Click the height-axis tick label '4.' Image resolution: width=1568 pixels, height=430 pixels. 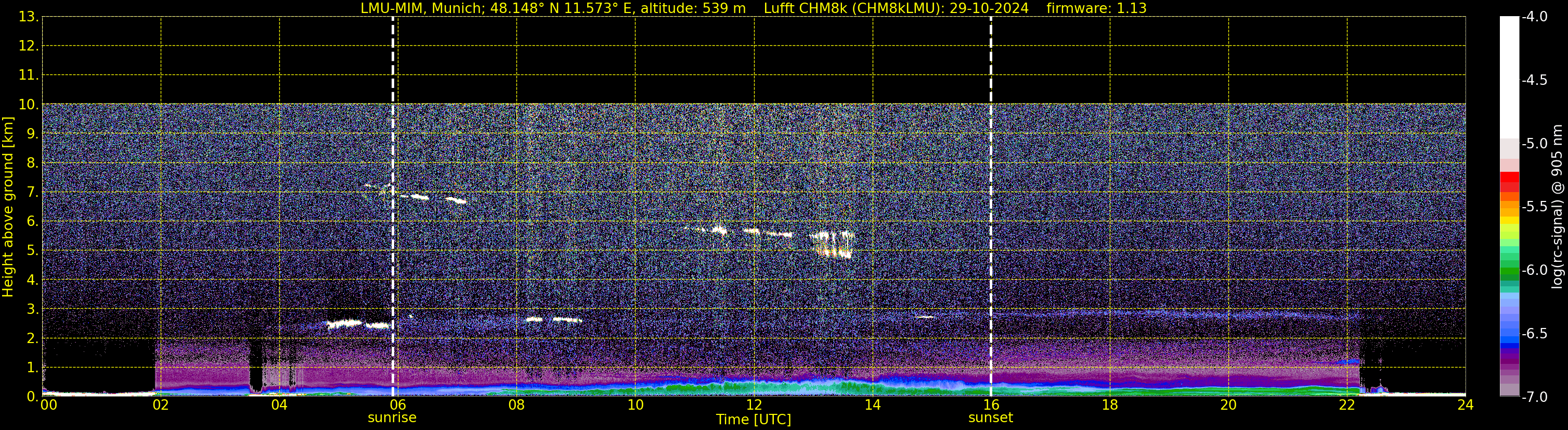click(x=33, y=280)
